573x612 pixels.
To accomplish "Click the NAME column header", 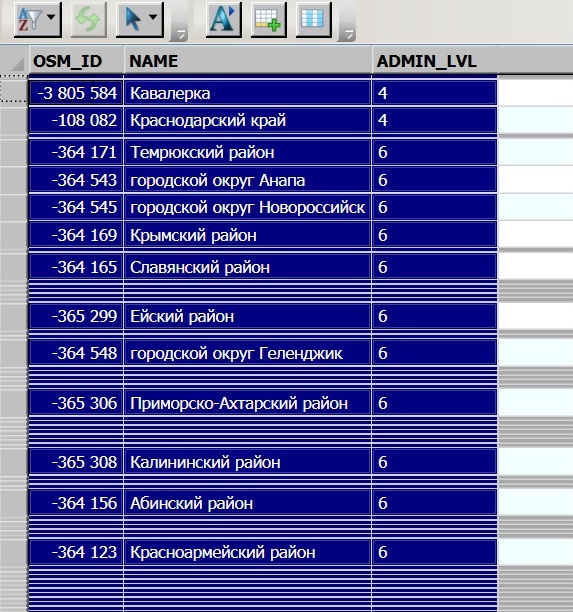I will pos(247,61).
